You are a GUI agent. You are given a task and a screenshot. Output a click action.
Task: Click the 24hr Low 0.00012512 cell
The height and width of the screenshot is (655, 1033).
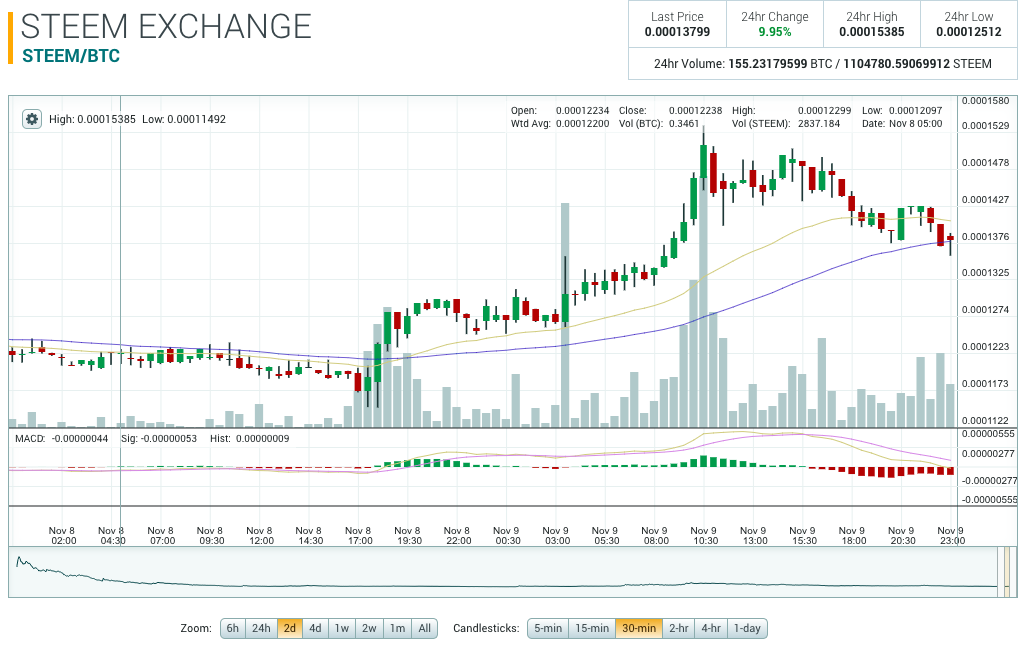pyautogui.click(x=968, y=24)
